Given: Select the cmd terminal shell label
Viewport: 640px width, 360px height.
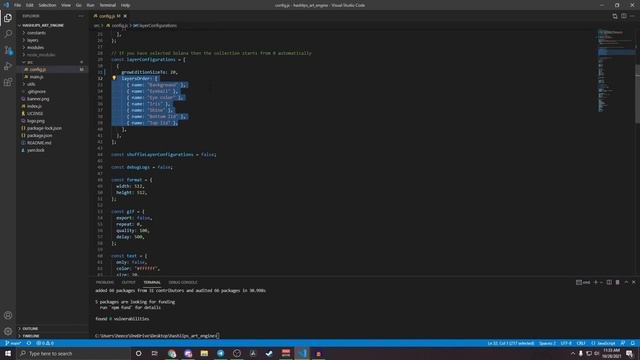Looking at the screenshot, I should click(583, 282).
